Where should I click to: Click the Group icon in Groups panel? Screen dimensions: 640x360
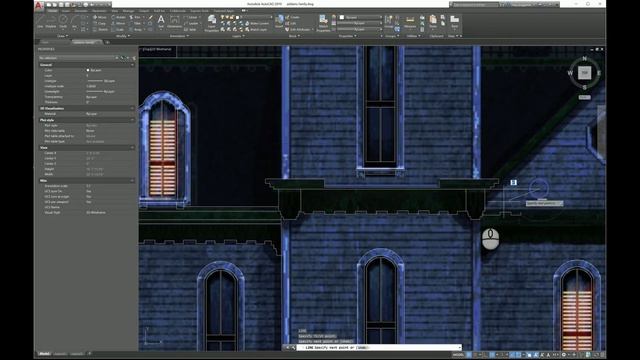point(388,21)
